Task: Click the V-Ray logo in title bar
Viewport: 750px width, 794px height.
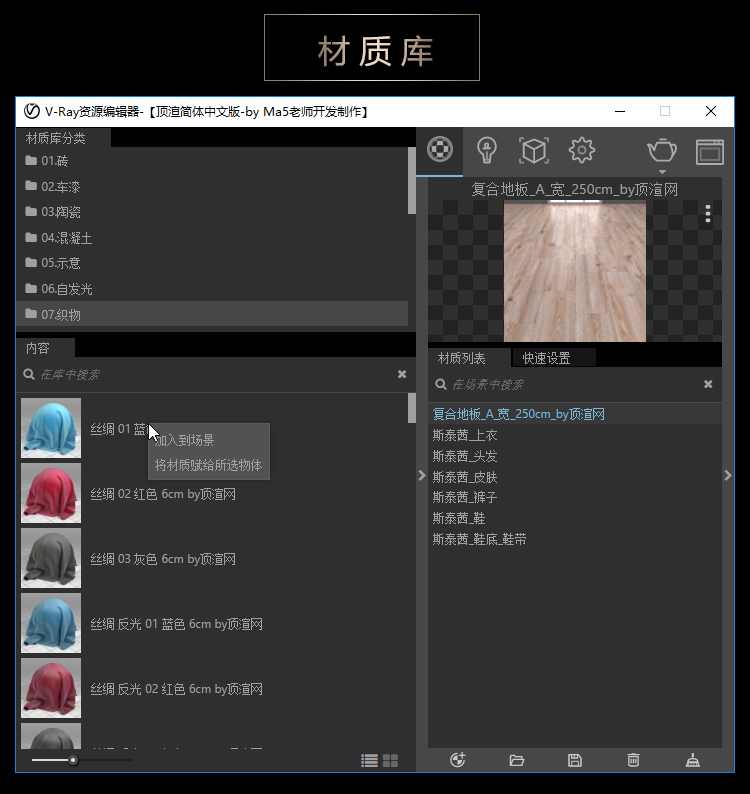Action: pos(32,111)
